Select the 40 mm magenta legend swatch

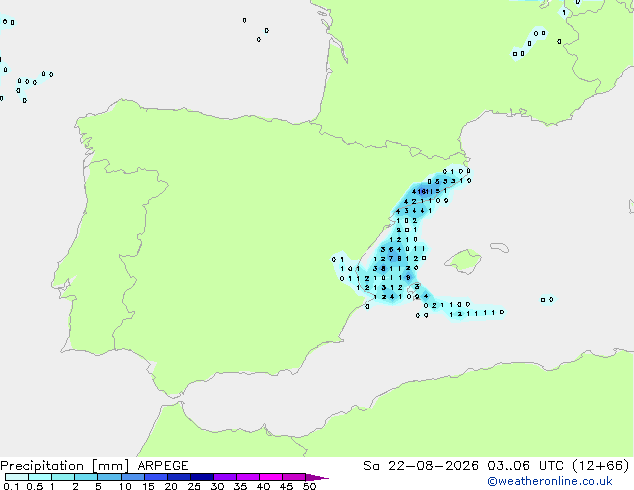click(271, 477)
